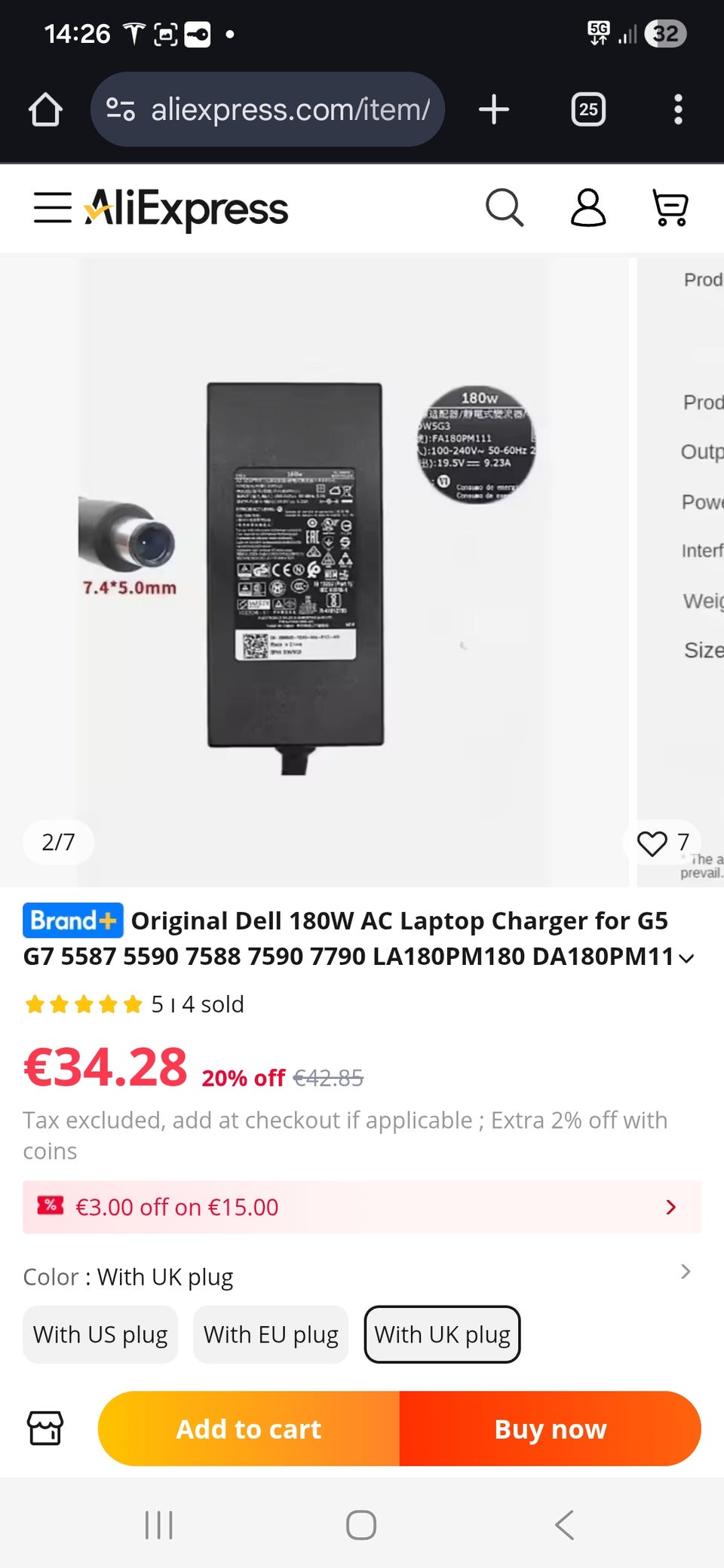Expand the Color options arrow
The height and width of the screenshot is (1568, 724).
point(686,1272)
